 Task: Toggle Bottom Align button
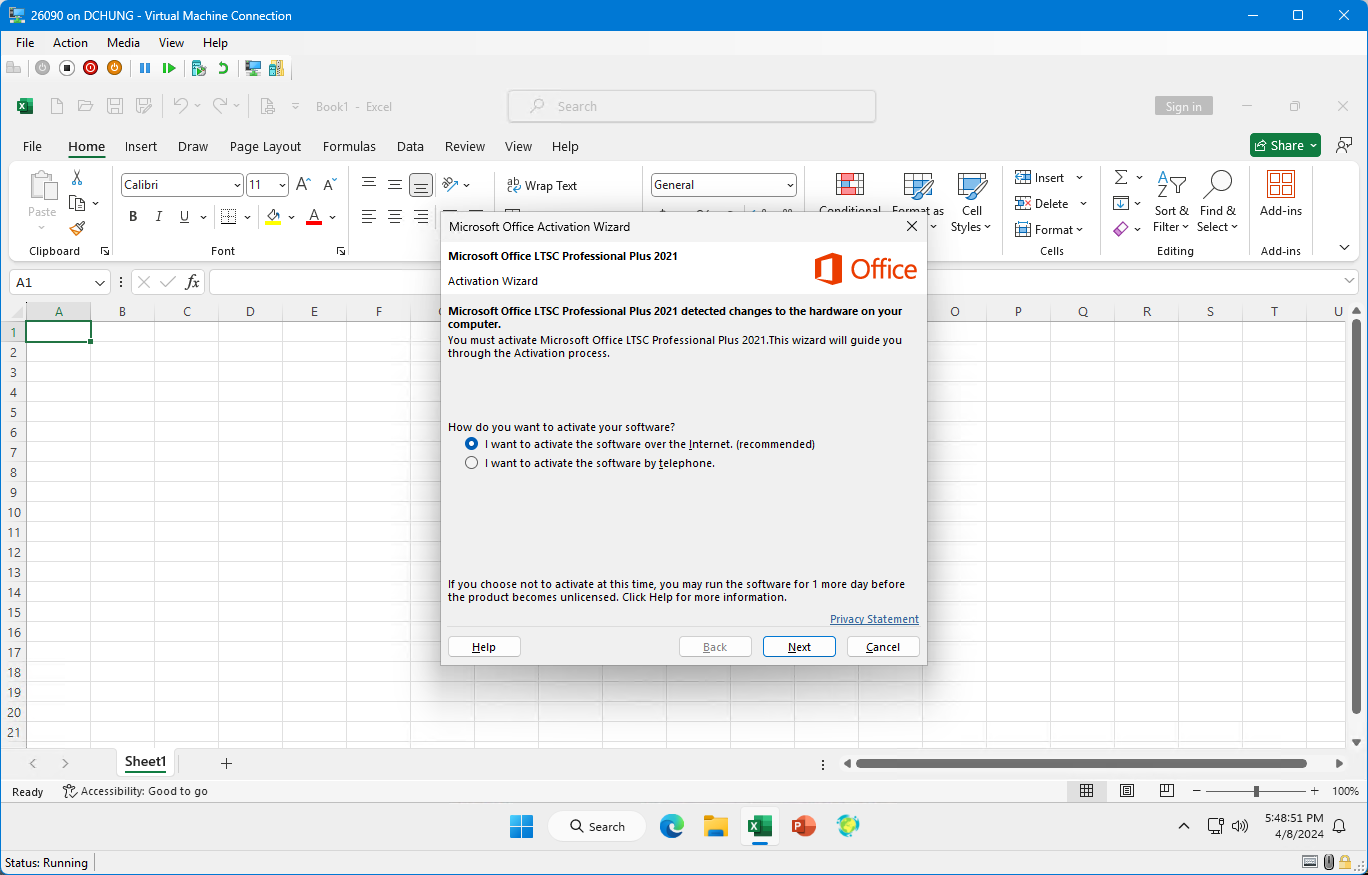click(421, 184)
